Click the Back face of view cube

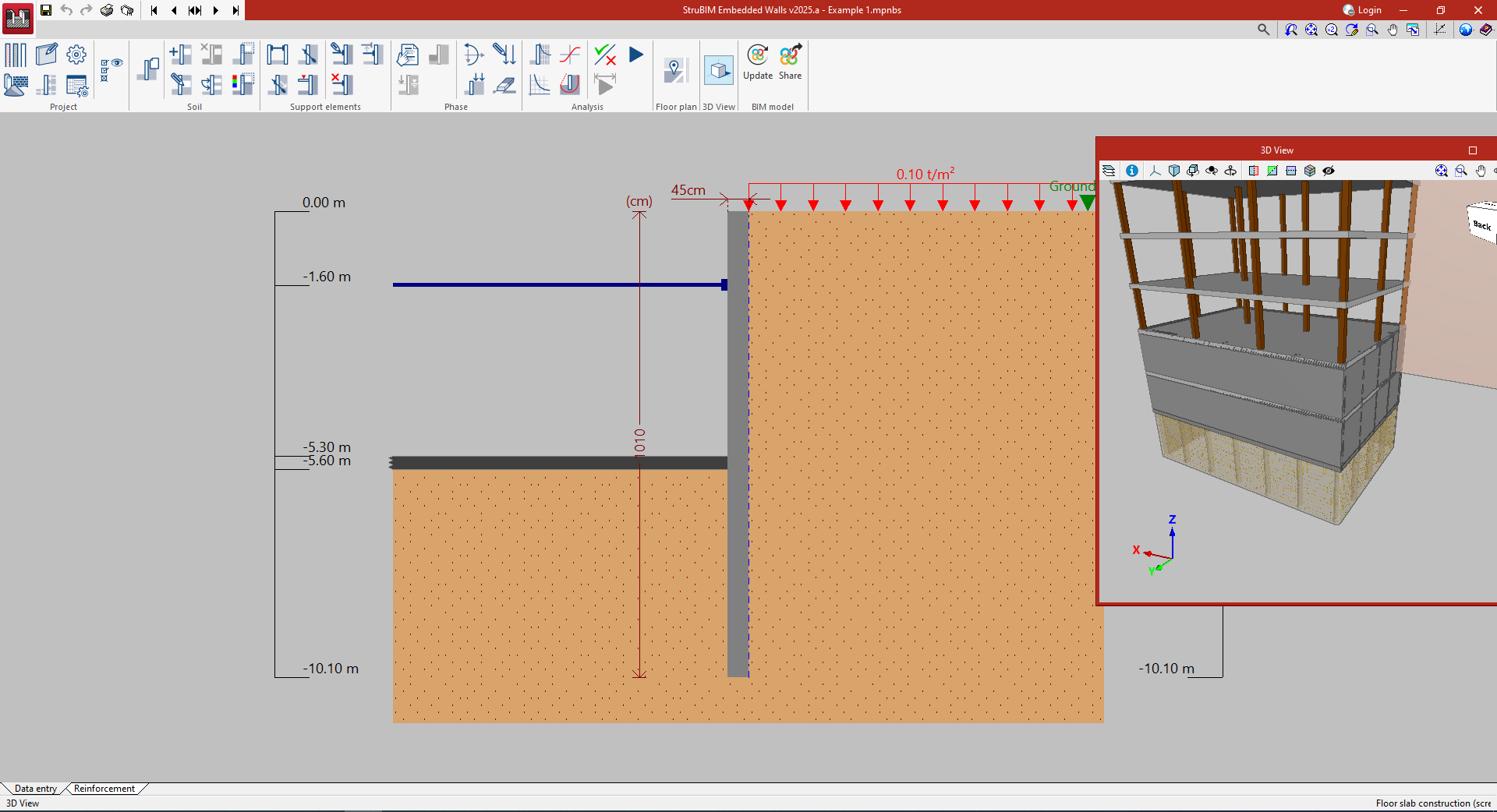point(1481,225)
